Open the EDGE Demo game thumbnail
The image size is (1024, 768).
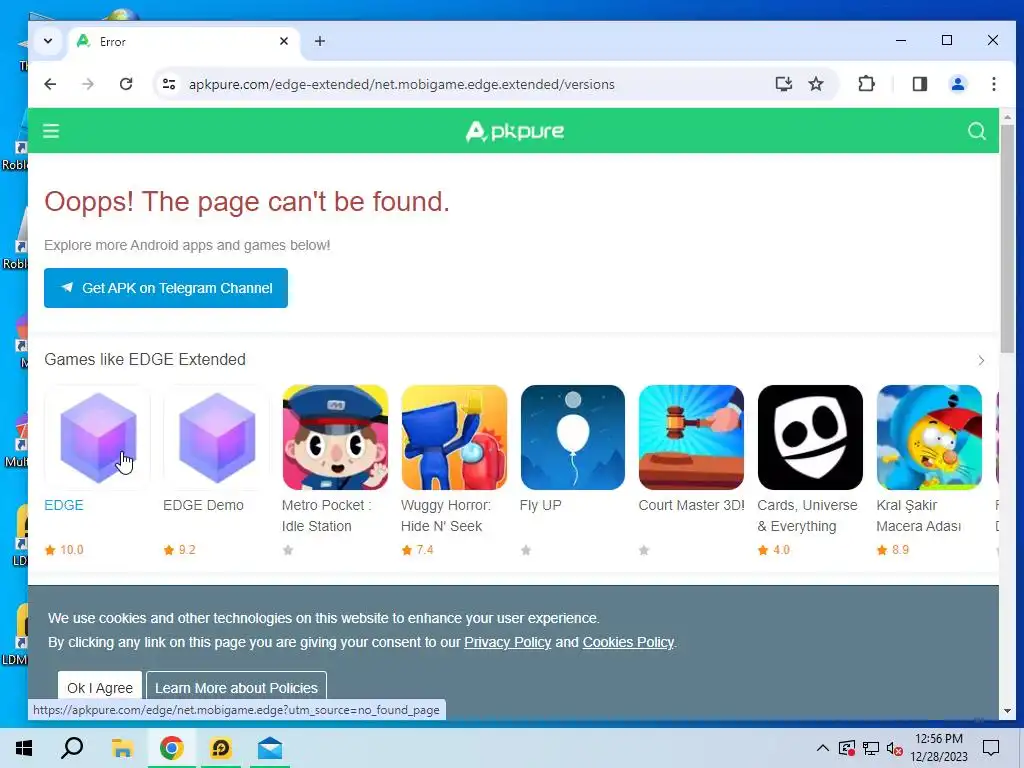pyautogui.click(x=216, y=438)
